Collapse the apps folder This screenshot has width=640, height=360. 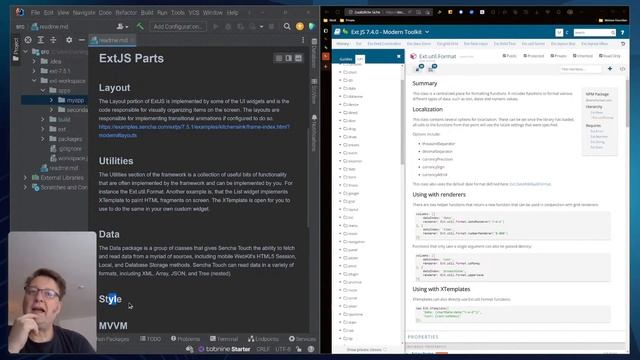coord(43,90)
